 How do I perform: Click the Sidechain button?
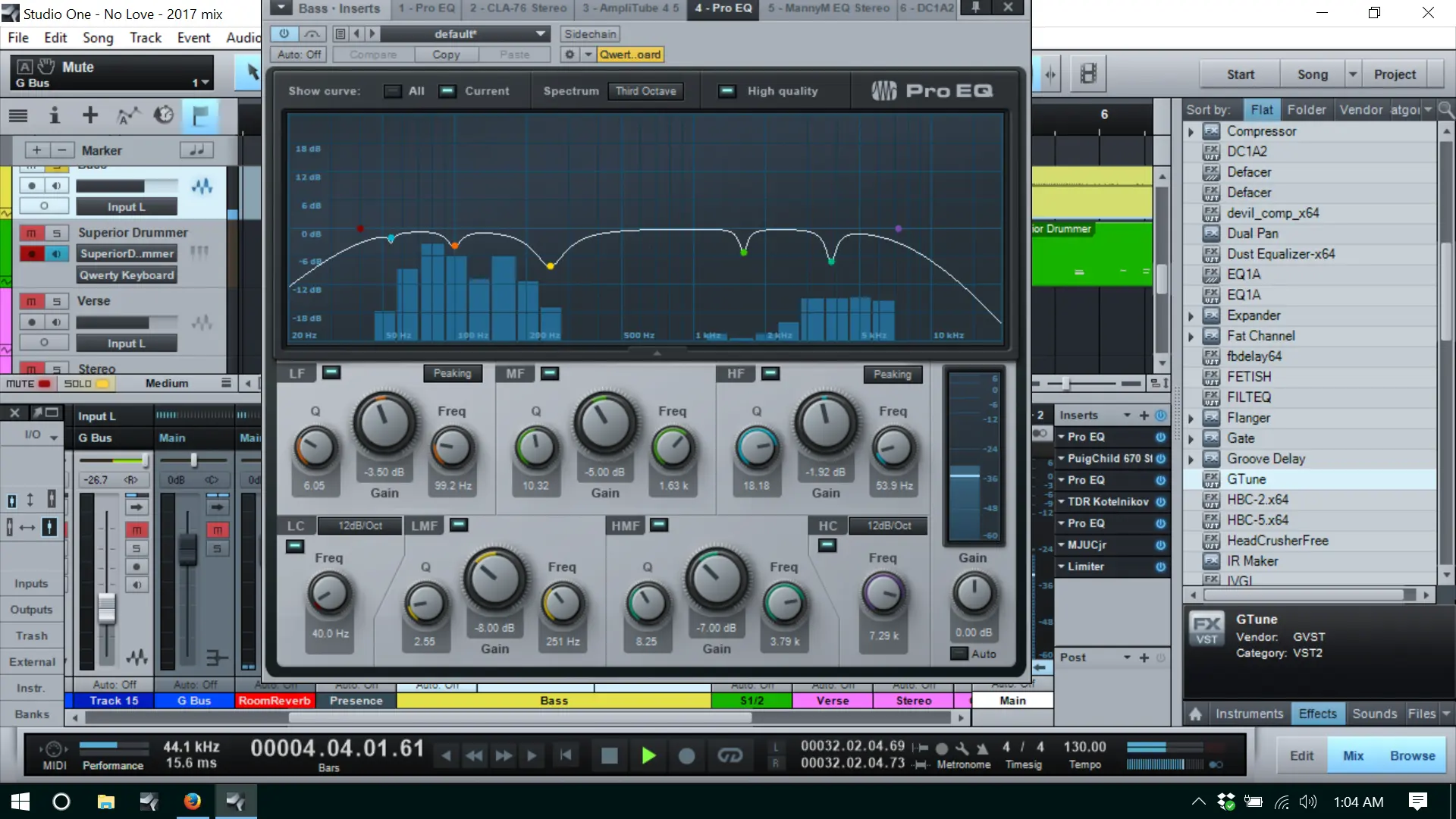click(x=590, y=34)
